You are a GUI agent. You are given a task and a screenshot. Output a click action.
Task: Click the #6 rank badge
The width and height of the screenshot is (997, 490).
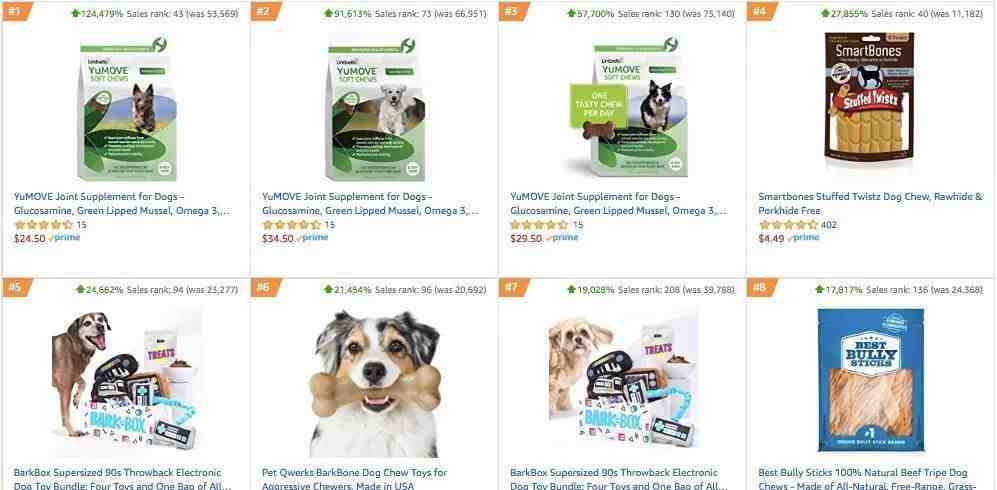pyautogui.click(x=265, y=287)
